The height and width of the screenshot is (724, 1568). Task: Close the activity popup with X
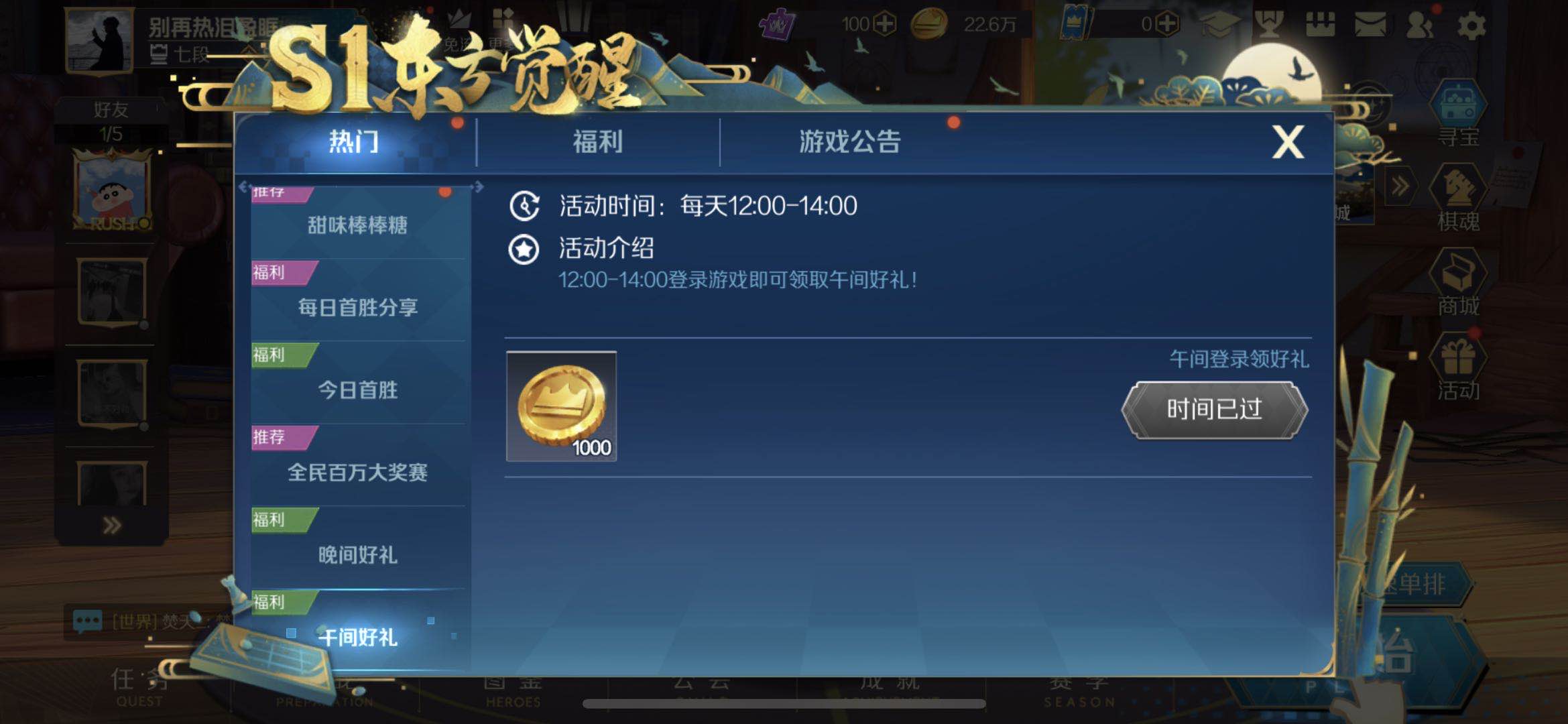[1288, 142]
